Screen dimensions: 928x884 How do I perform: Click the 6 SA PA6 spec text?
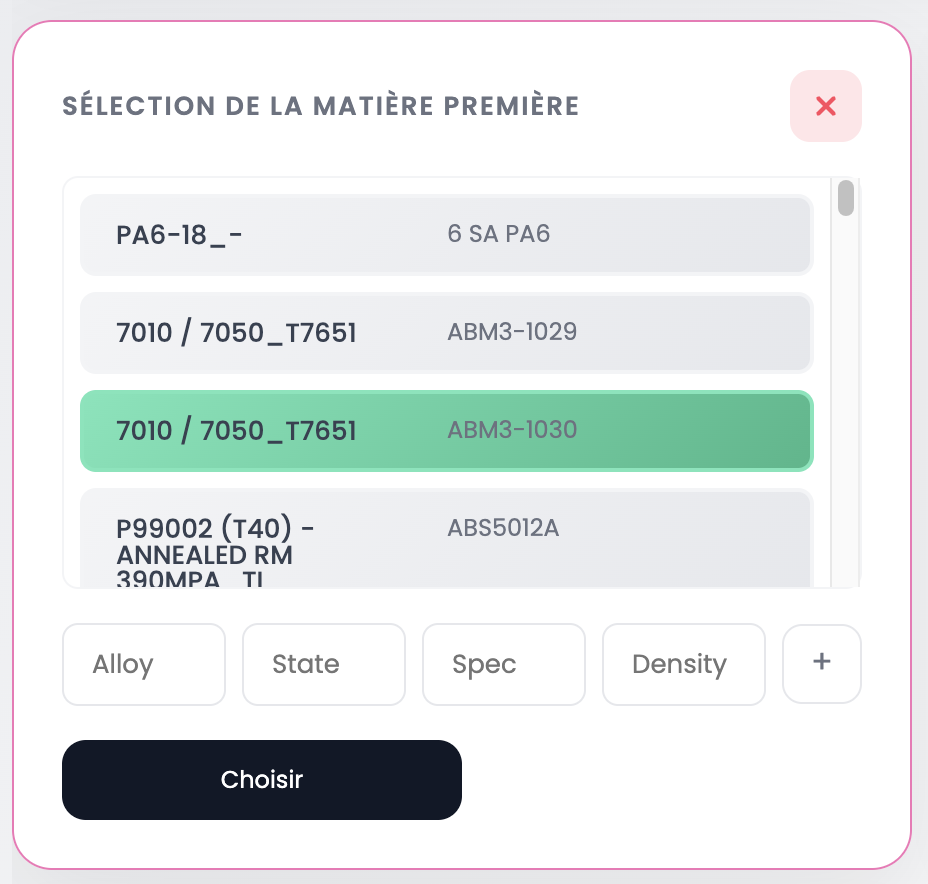(x=498, y=234)
